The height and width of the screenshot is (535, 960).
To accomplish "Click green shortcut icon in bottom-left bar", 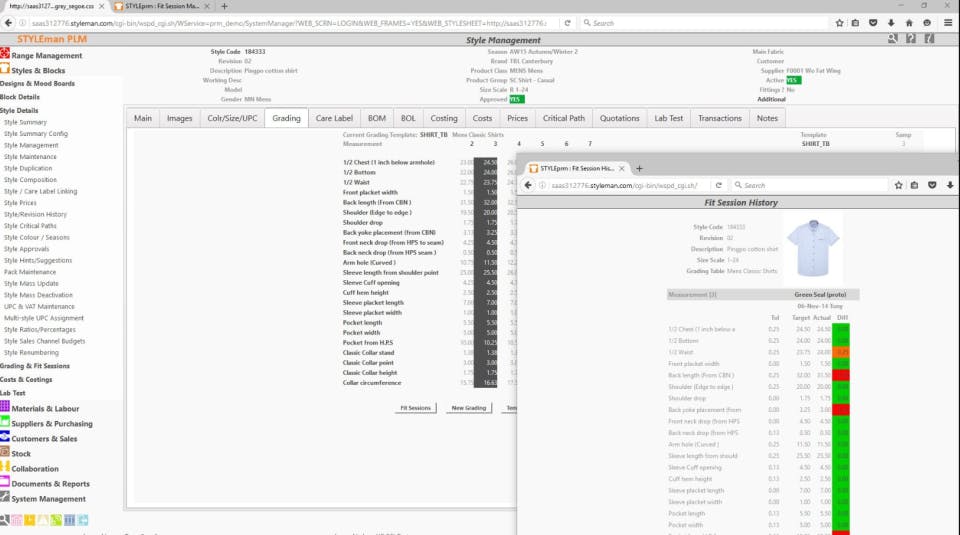I will pos(56,520).
